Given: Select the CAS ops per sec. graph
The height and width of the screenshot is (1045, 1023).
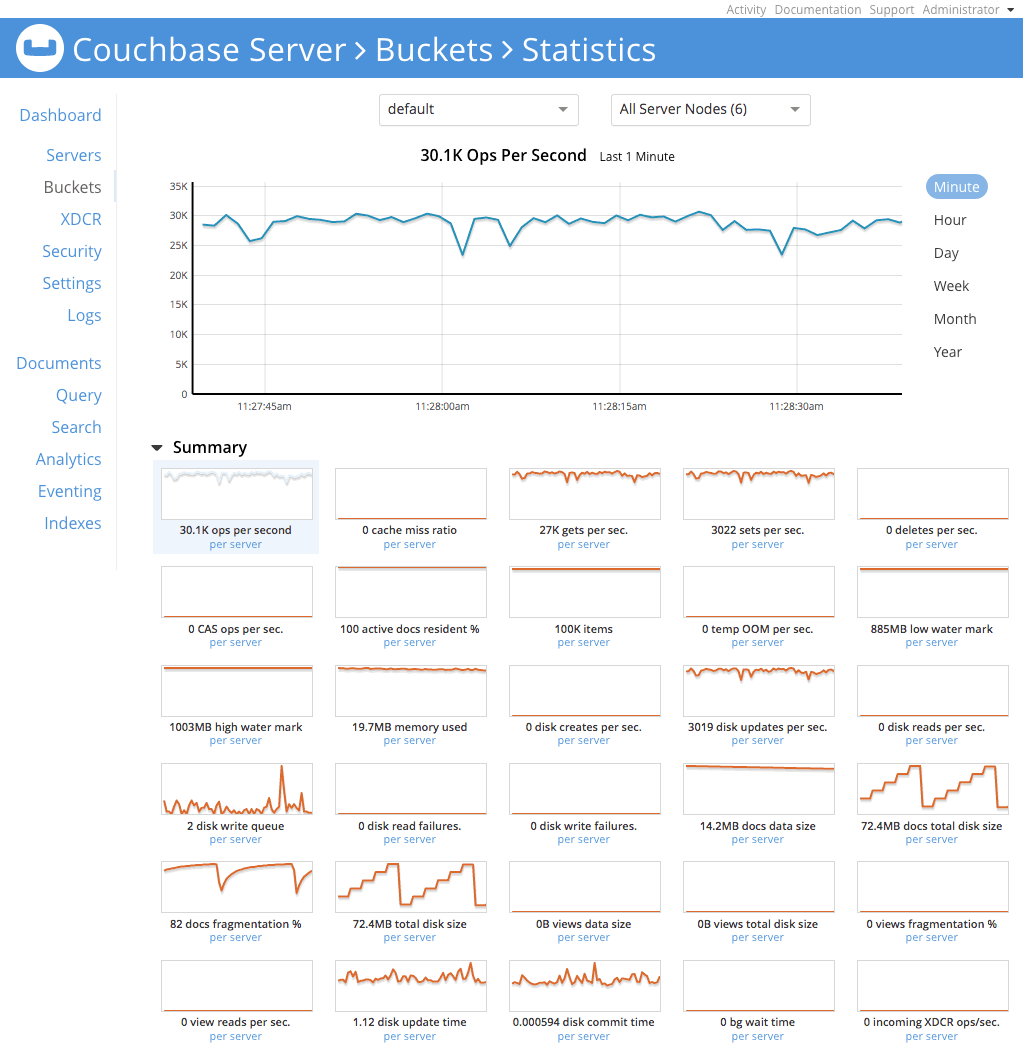Looking at the screenshot, I should click(237, 592).
